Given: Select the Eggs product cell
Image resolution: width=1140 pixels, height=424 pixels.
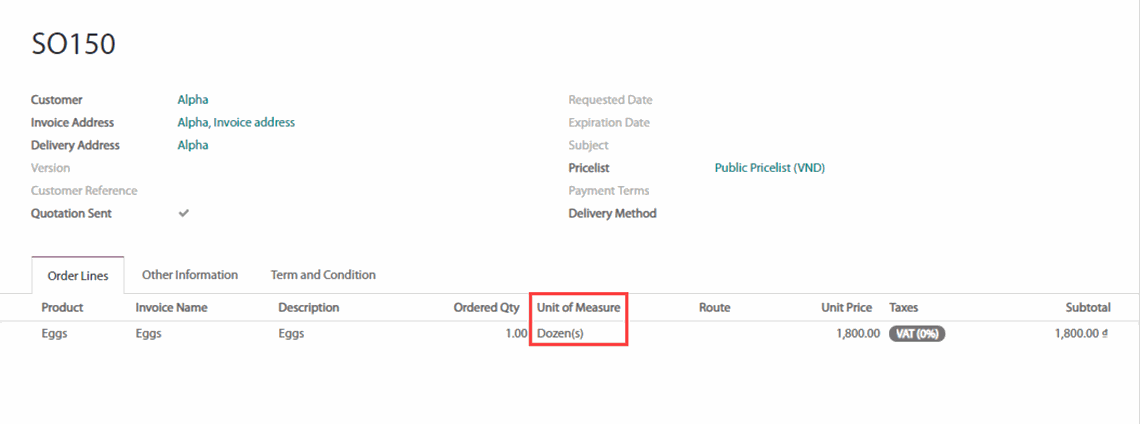Looking at the screenshot, I should (x=54, y=334).
